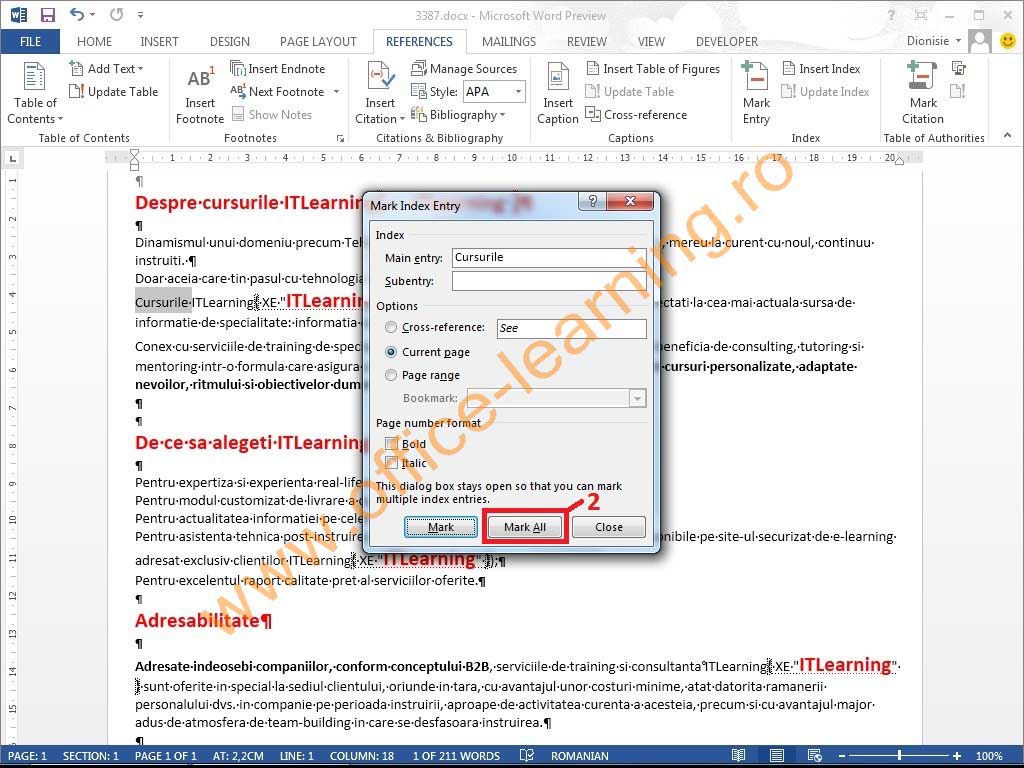Click Insert Citation icon
The width and height of the screenshot is (1024, 768).
pyautogui.click(x=380, y=93)
